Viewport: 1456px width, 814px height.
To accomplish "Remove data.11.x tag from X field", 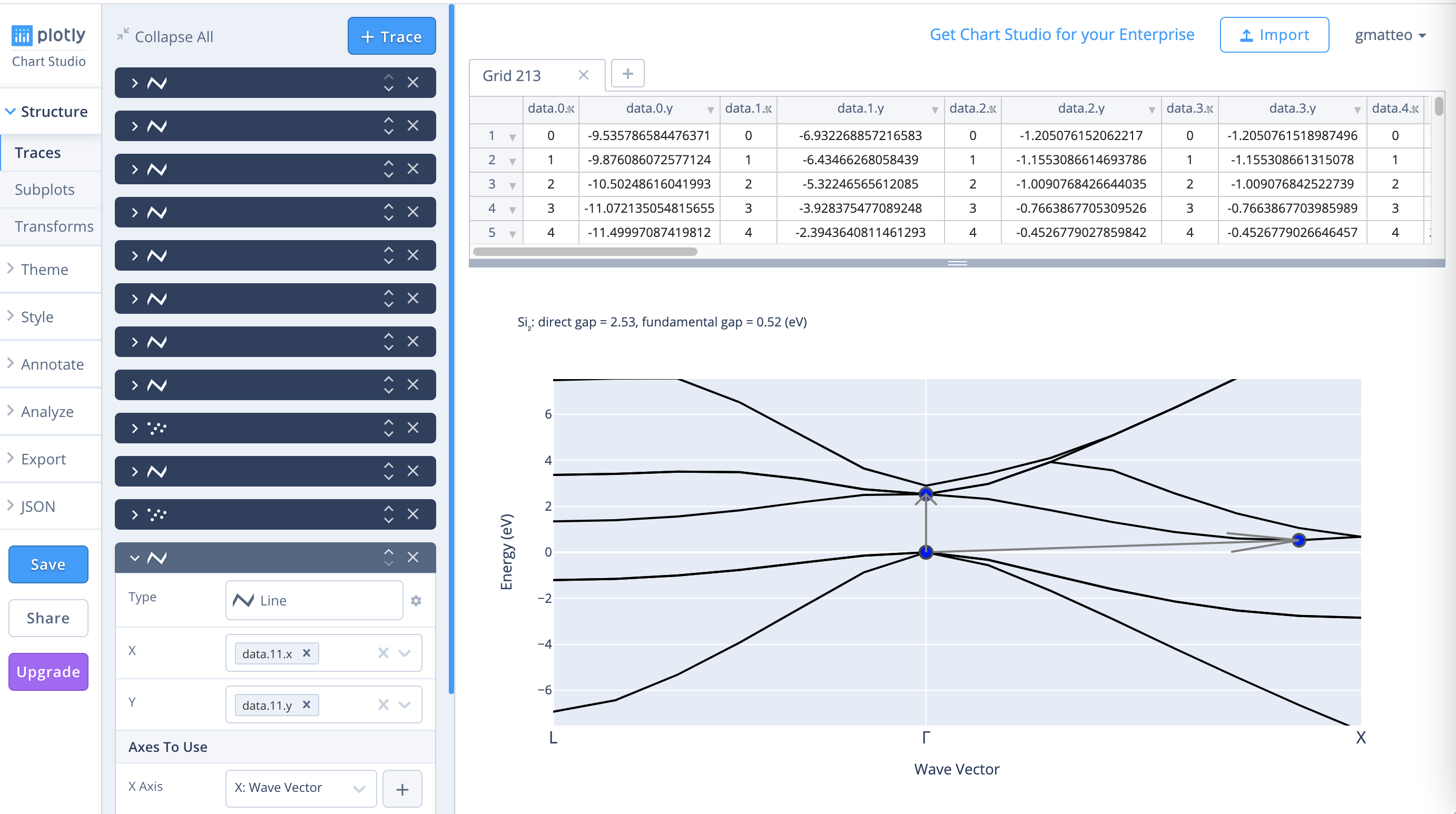I will tap(307, 653).
